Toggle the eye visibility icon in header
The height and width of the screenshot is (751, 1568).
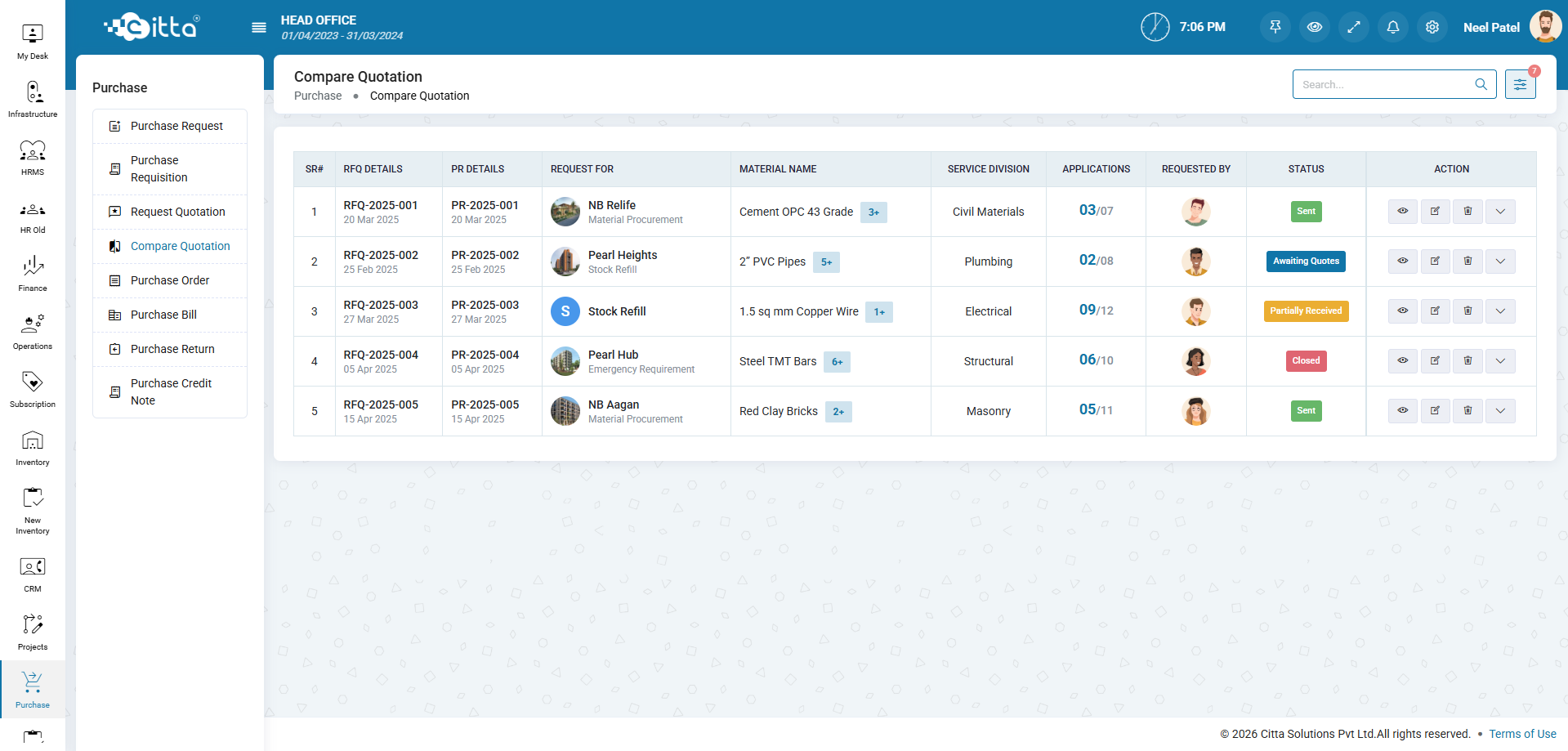1314,27
